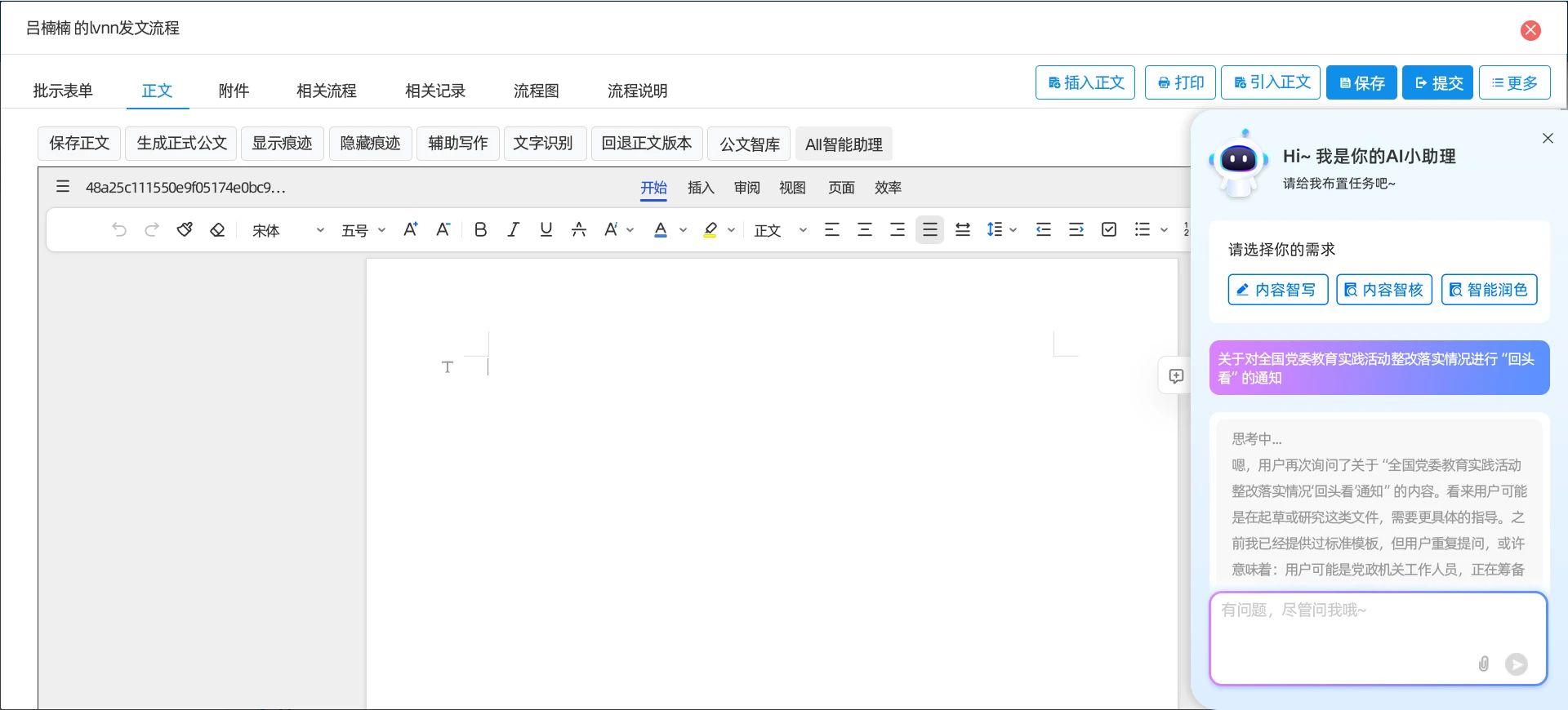The width and height of the screenshot is (1568, 710).
Task: Open the hamburger menu beside the document name
Action: [x=63, y=187]
